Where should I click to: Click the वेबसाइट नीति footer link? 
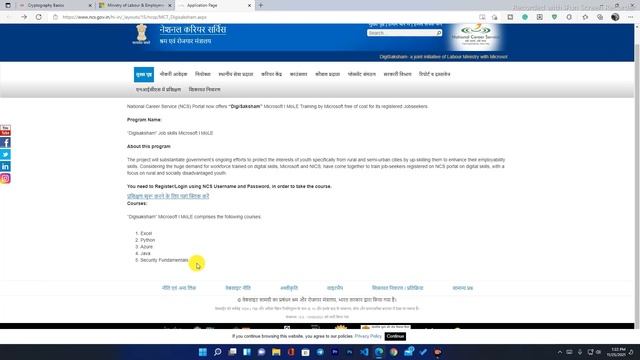[238, 288]
